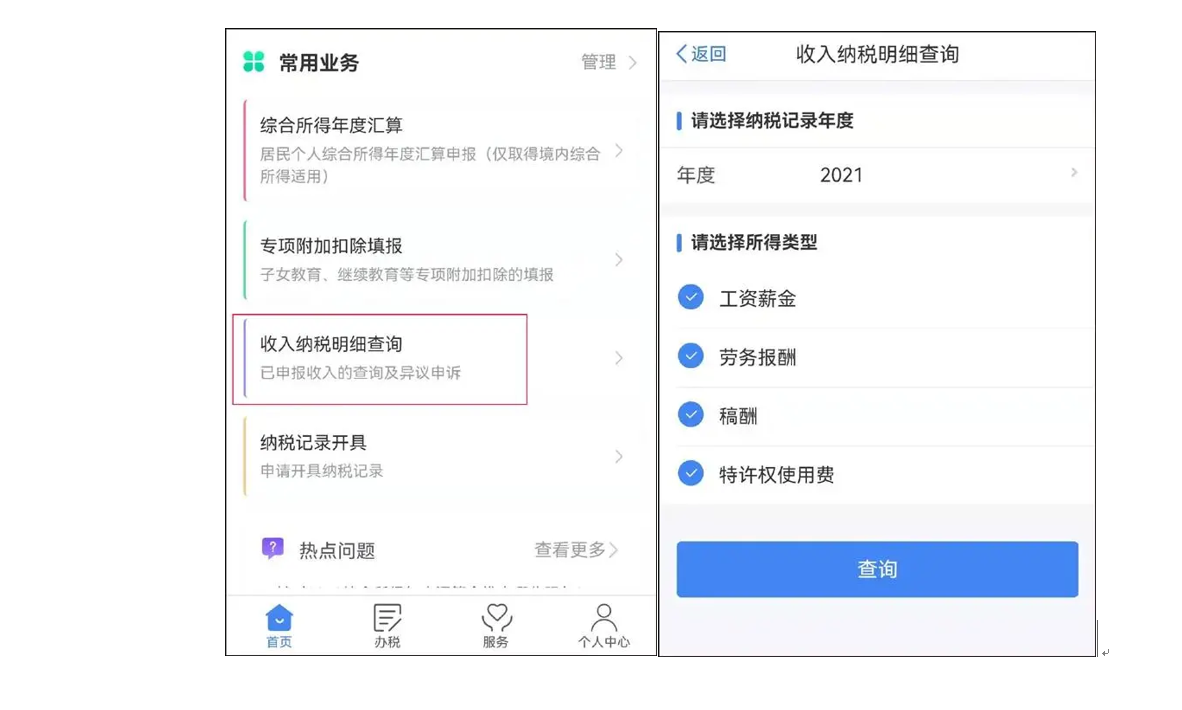1182x710 pixels.
Task: Tap the green clover 常用业务 icon
Action: [254, 62]
